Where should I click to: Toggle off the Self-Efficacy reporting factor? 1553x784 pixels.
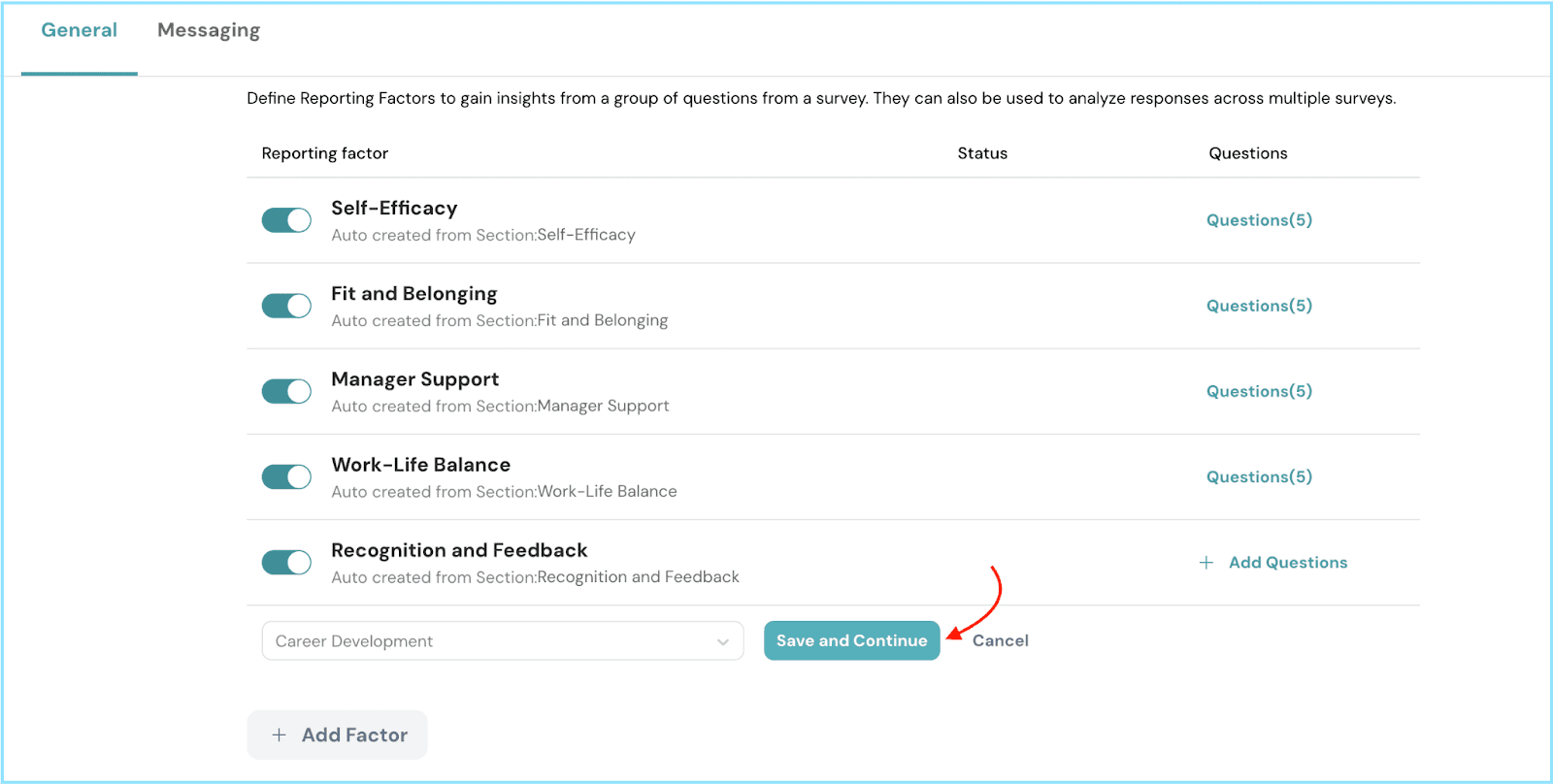[286, 220]
